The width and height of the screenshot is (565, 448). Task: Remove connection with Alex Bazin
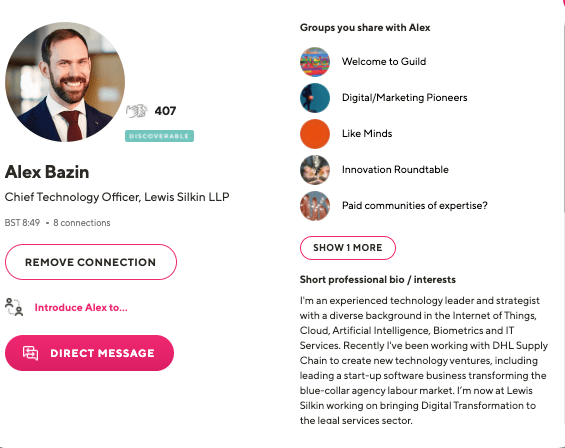[x=91, y=262]
